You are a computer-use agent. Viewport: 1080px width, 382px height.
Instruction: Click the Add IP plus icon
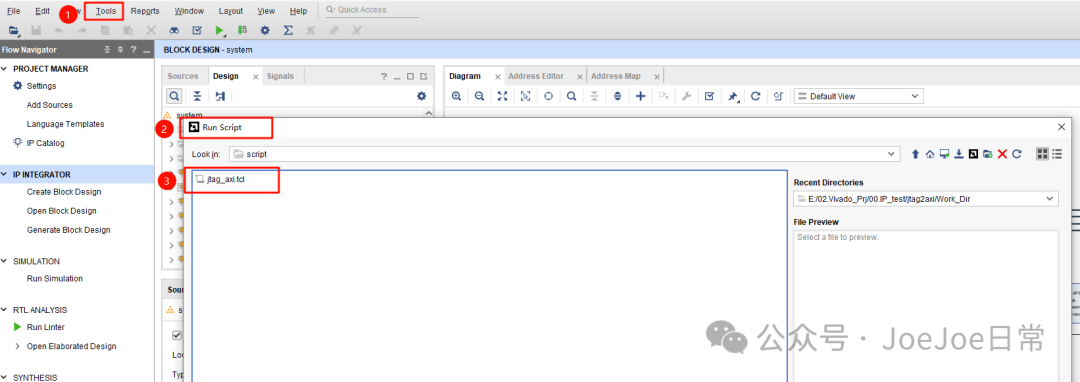640,96
